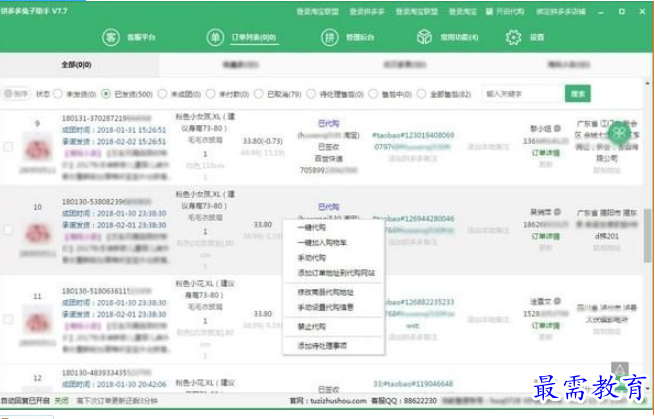The height and width of the screenshot is (419, 655).
Task: Click the 开启代购 icon in title bar
Action: tap(489, 11)
